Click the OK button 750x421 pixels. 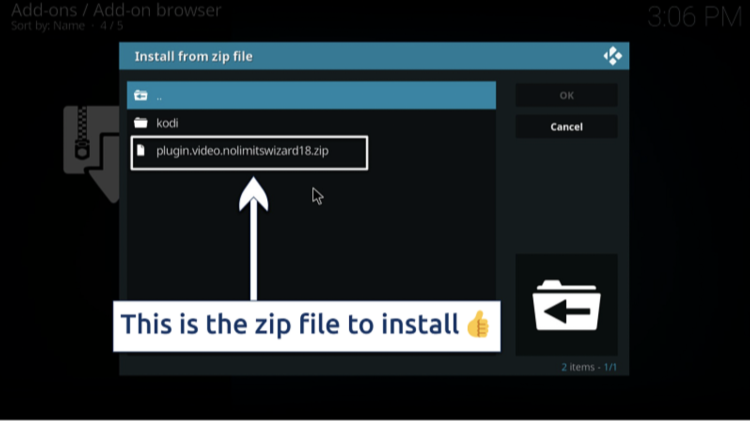click(566, 95)
